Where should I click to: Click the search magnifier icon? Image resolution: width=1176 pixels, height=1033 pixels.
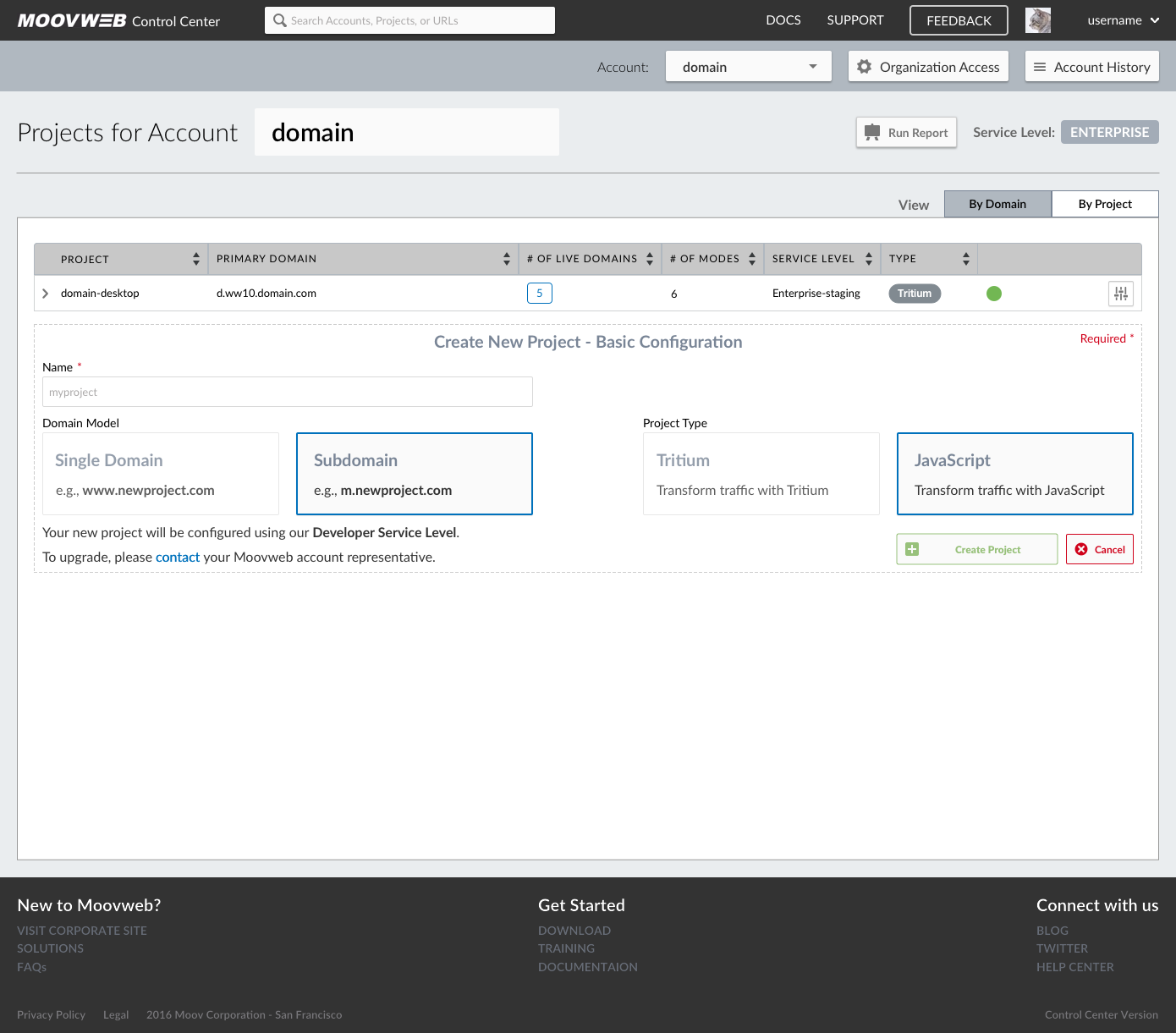coord(279,20)
